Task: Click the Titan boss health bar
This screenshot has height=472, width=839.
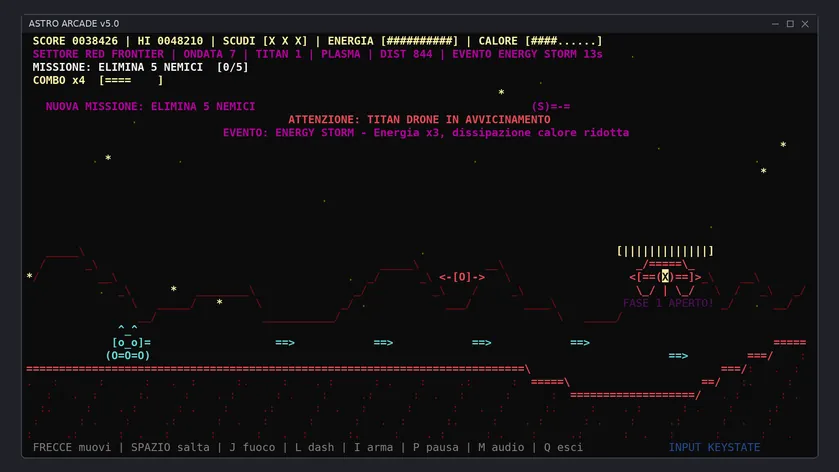Action: coord(665,251)
